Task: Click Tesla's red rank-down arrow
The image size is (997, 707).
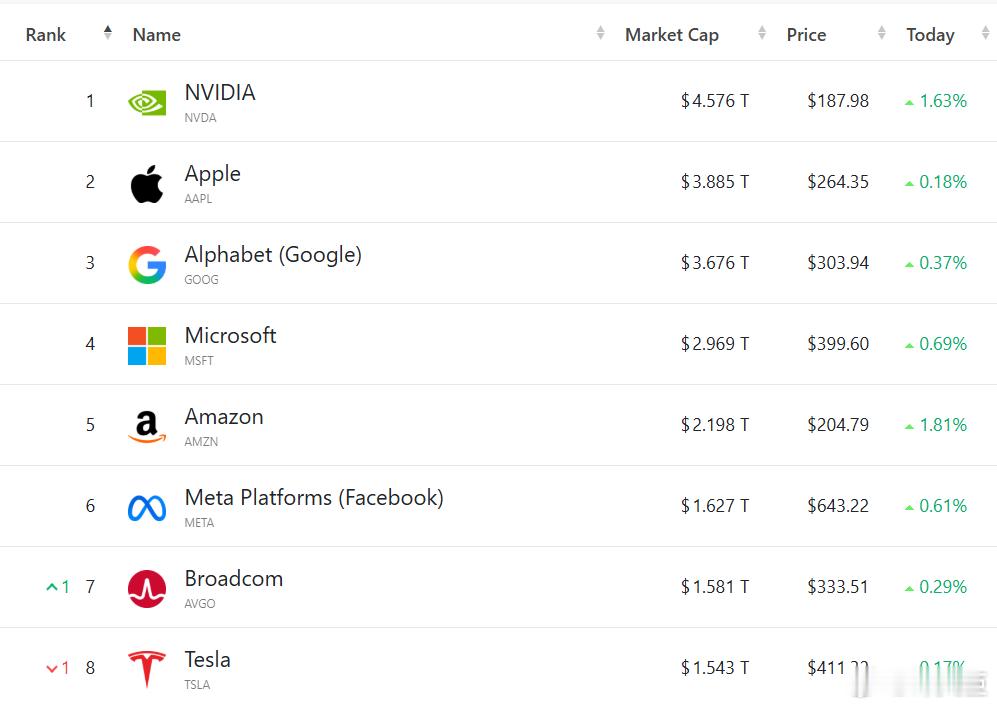Action: pyautogui.click(x=52, y=668)
